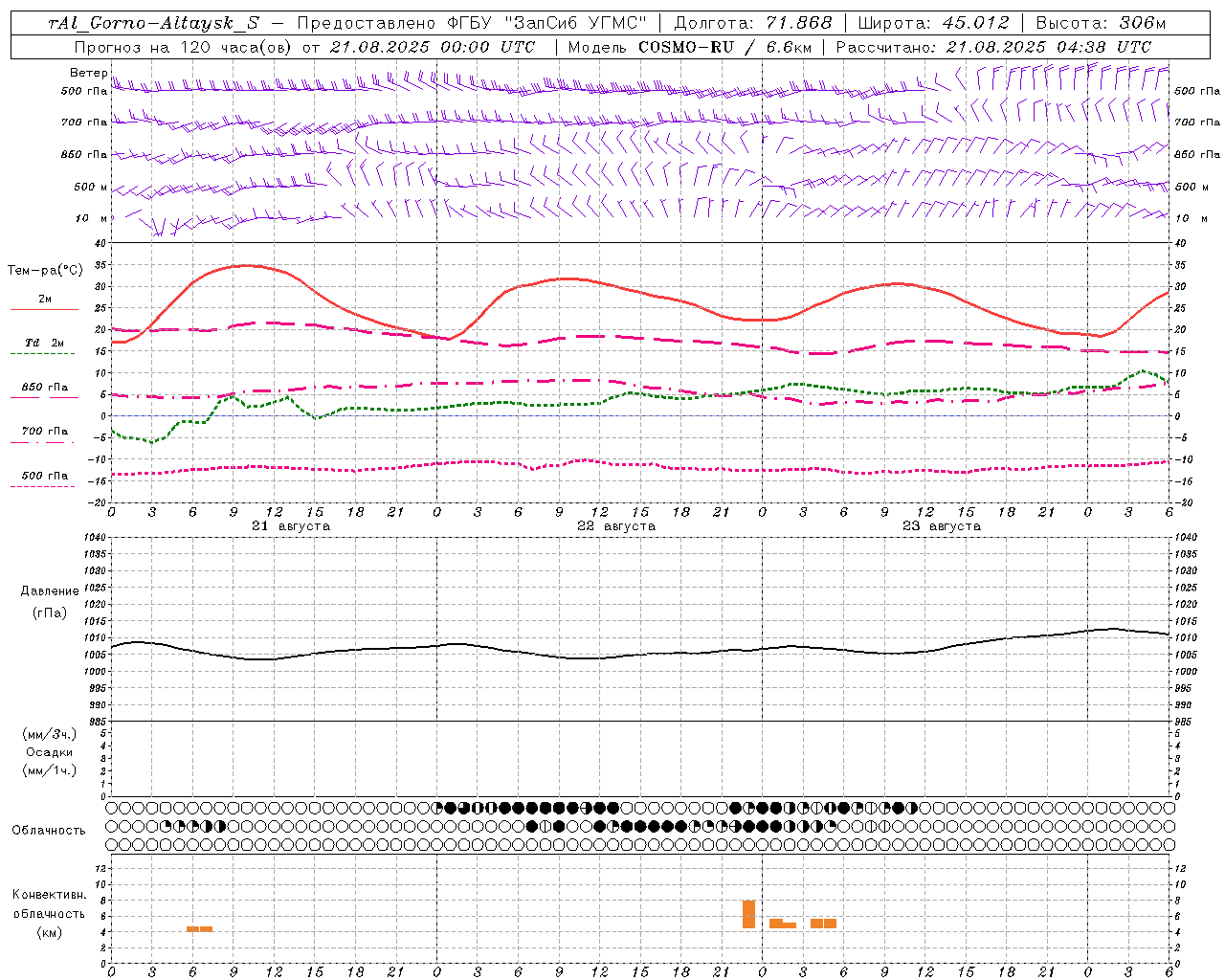Viewport: 1225px width, 980px height.
Task: Click the right-side 850 гПа wind level label
Action: 1197,154
